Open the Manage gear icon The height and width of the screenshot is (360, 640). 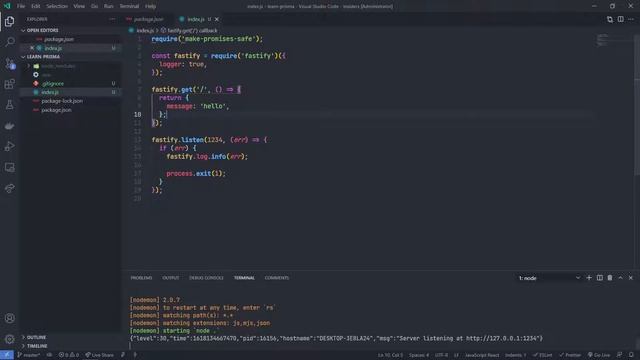[10, 339]
